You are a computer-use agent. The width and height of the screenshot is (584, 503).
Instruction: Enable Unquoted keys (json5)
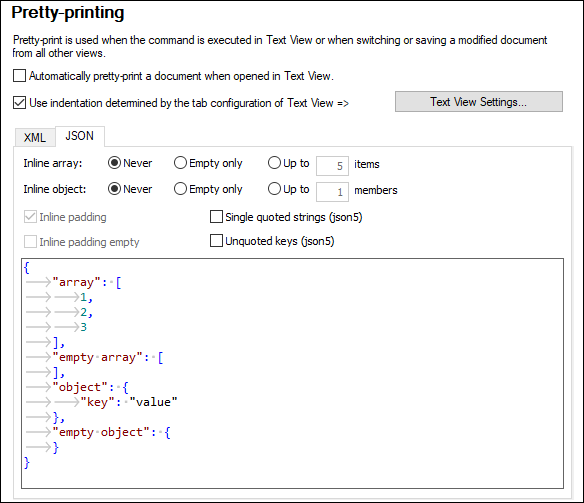216,241
